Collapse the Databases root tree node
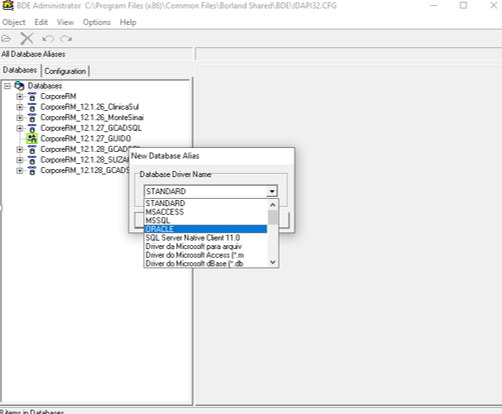Viewport: 502px width, 414px height. tap(7, 86)
